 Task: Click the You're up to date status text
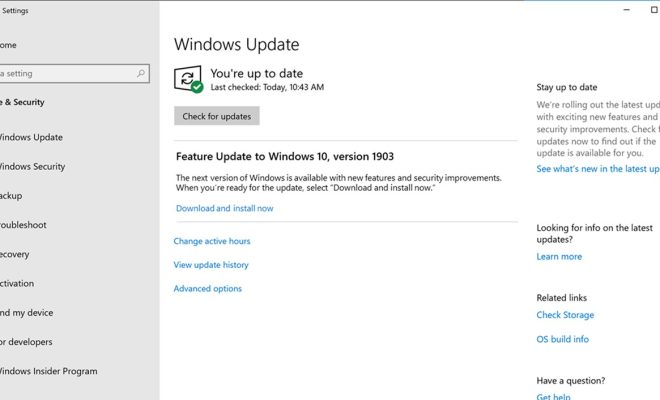pyautogui.click(x=257, y=73)
